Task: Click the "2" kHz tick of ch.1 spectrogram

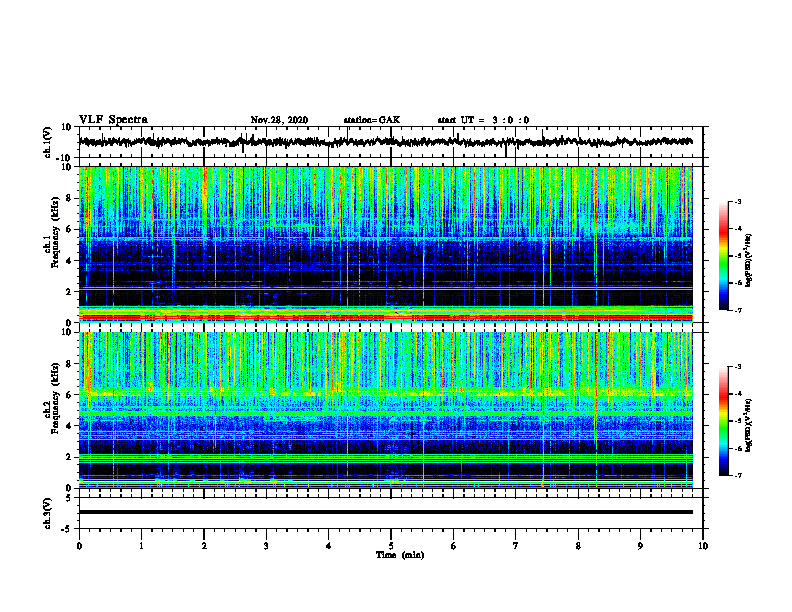Action: tap(70, 291)
